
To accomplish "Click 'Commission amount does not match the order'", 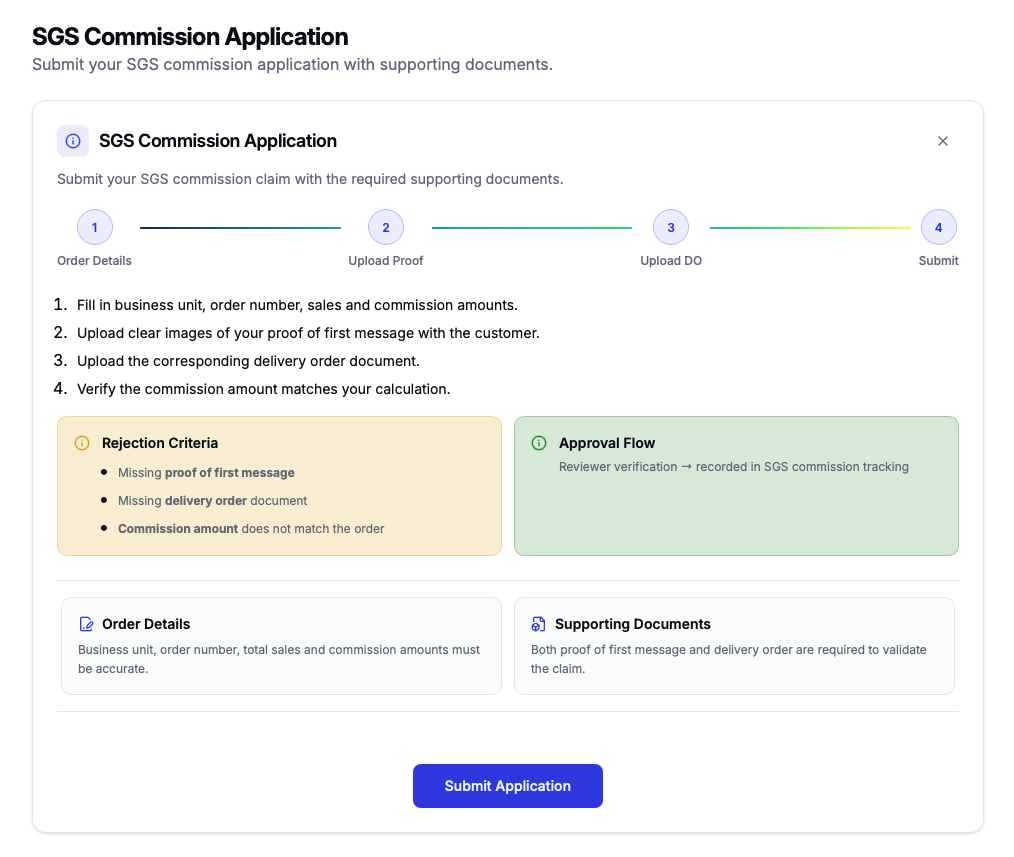I will 251,528.
